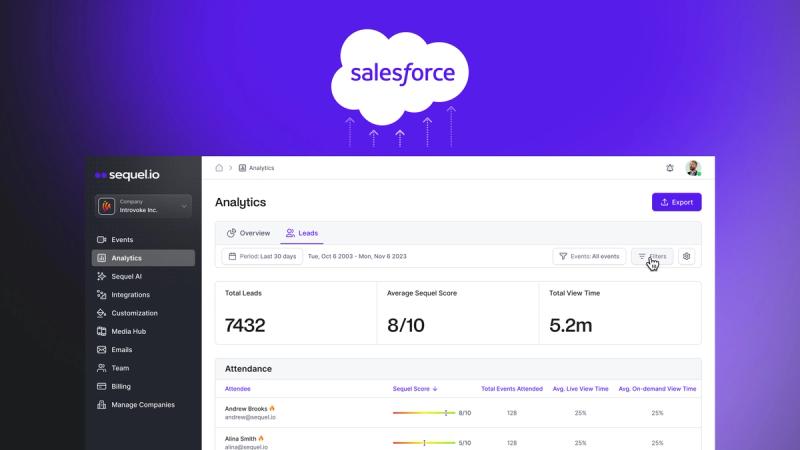
Task: Open Sequel AI section
Action: click(x=143, y=276)
